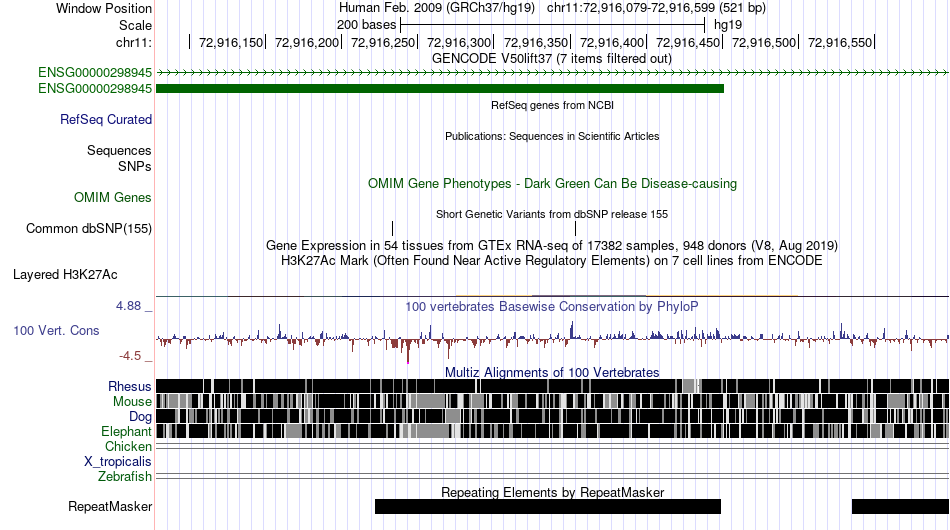
Task: Click the GTEx Gene Expression title
Action: click(x=552, y=245)
